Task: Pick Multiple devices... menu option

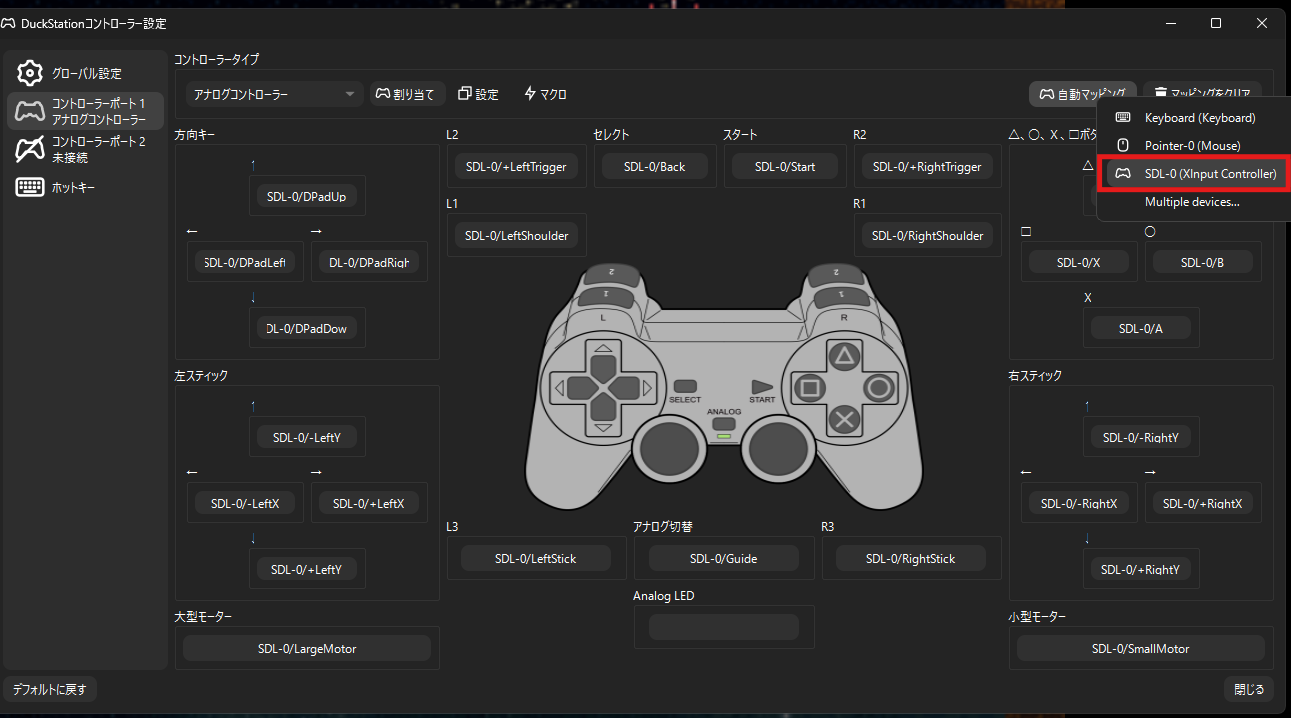Action: 1192,202
